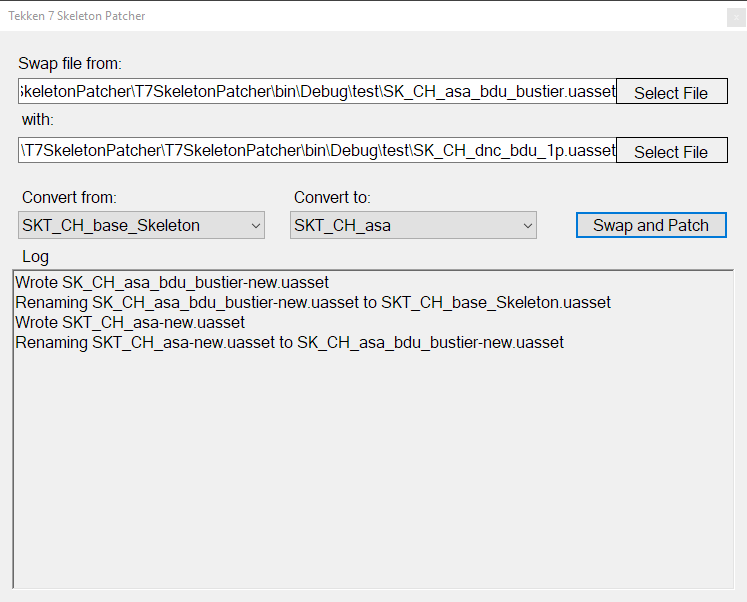
Task: Click the Swap and Patch button
Action: (x=651, y=225)
